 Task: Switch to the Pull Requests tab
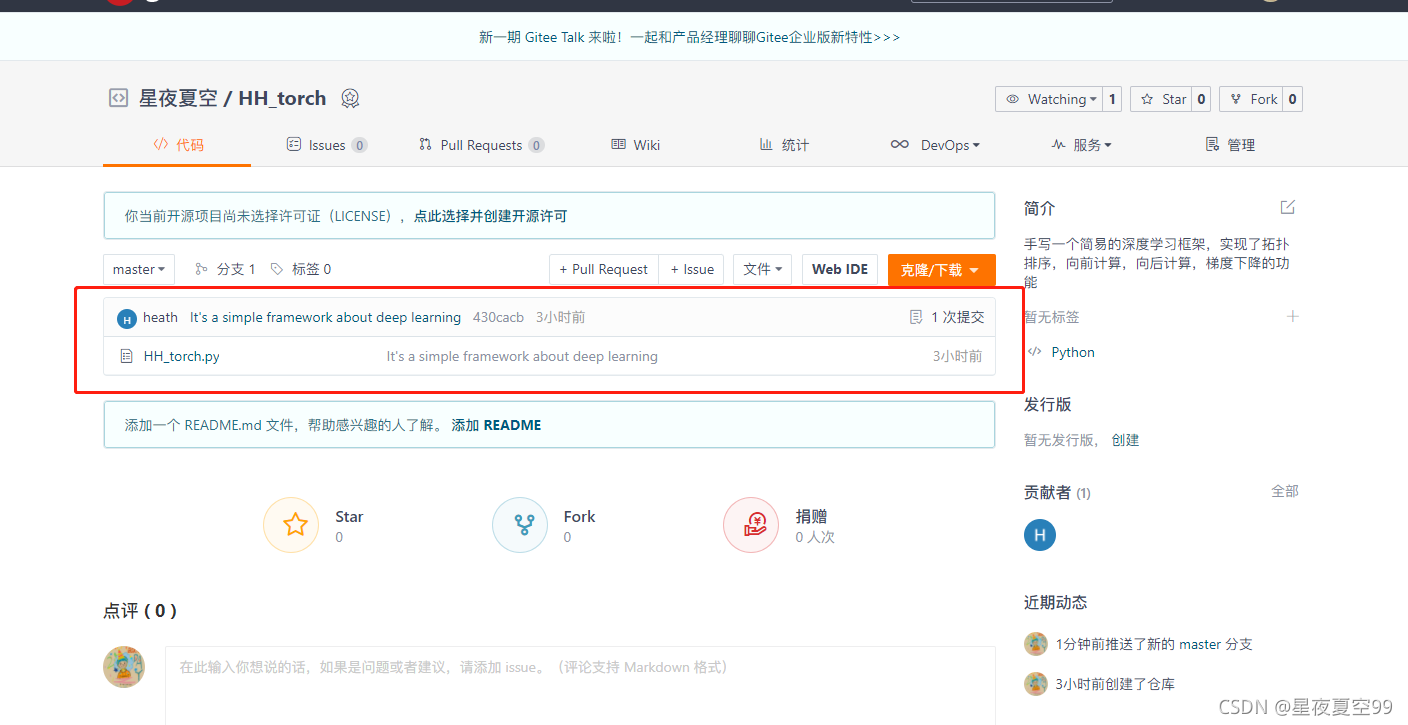tap(481, 145)
